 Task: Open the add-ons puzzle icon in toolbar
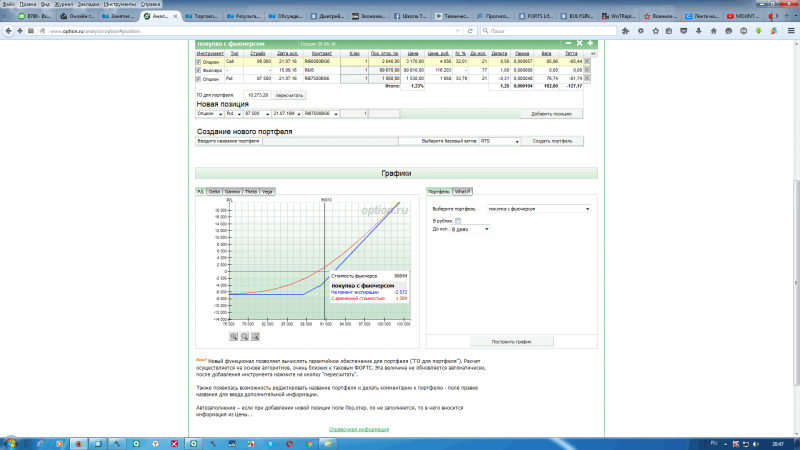[x=626, y=31]
